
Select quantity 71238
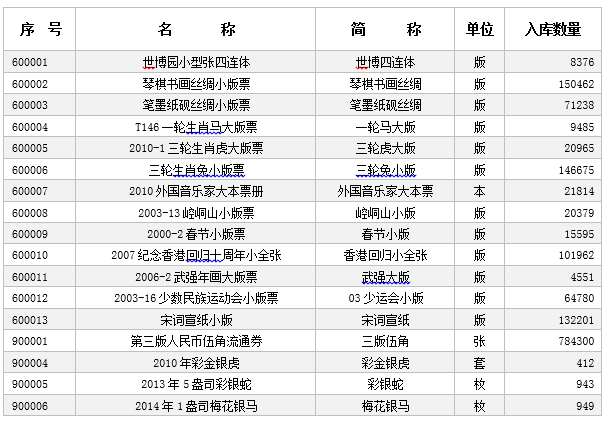pyautogui.click(x=579, y=105)
